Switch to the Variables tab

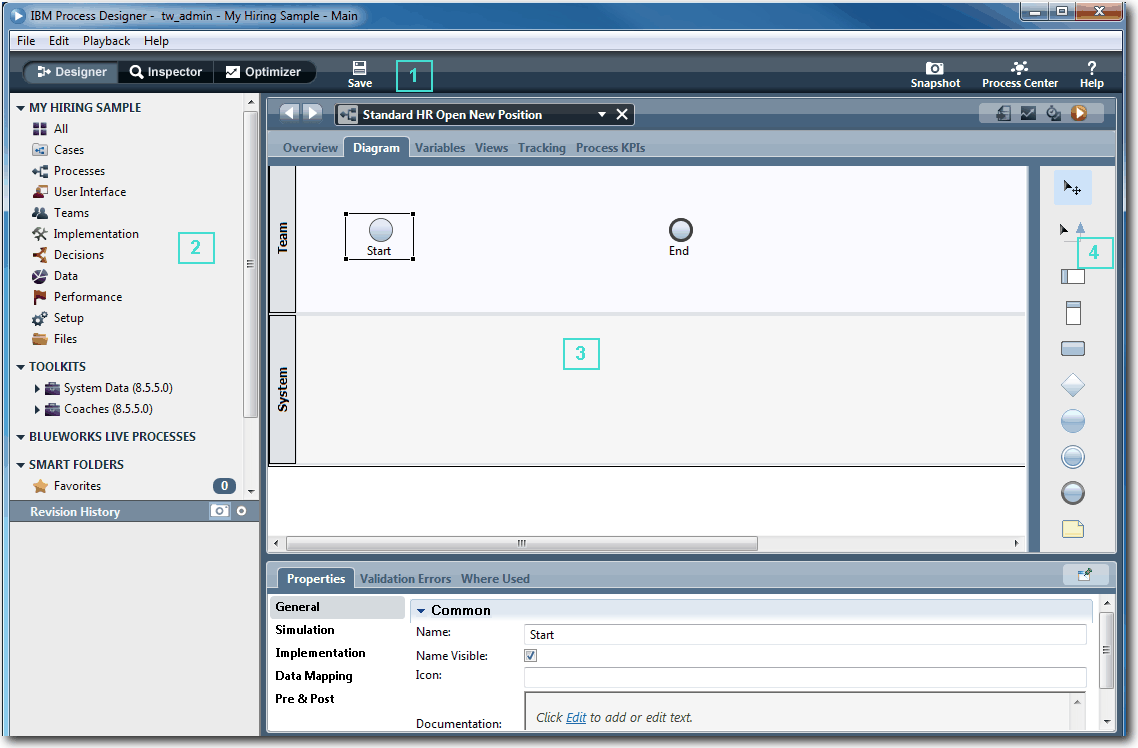440,148
